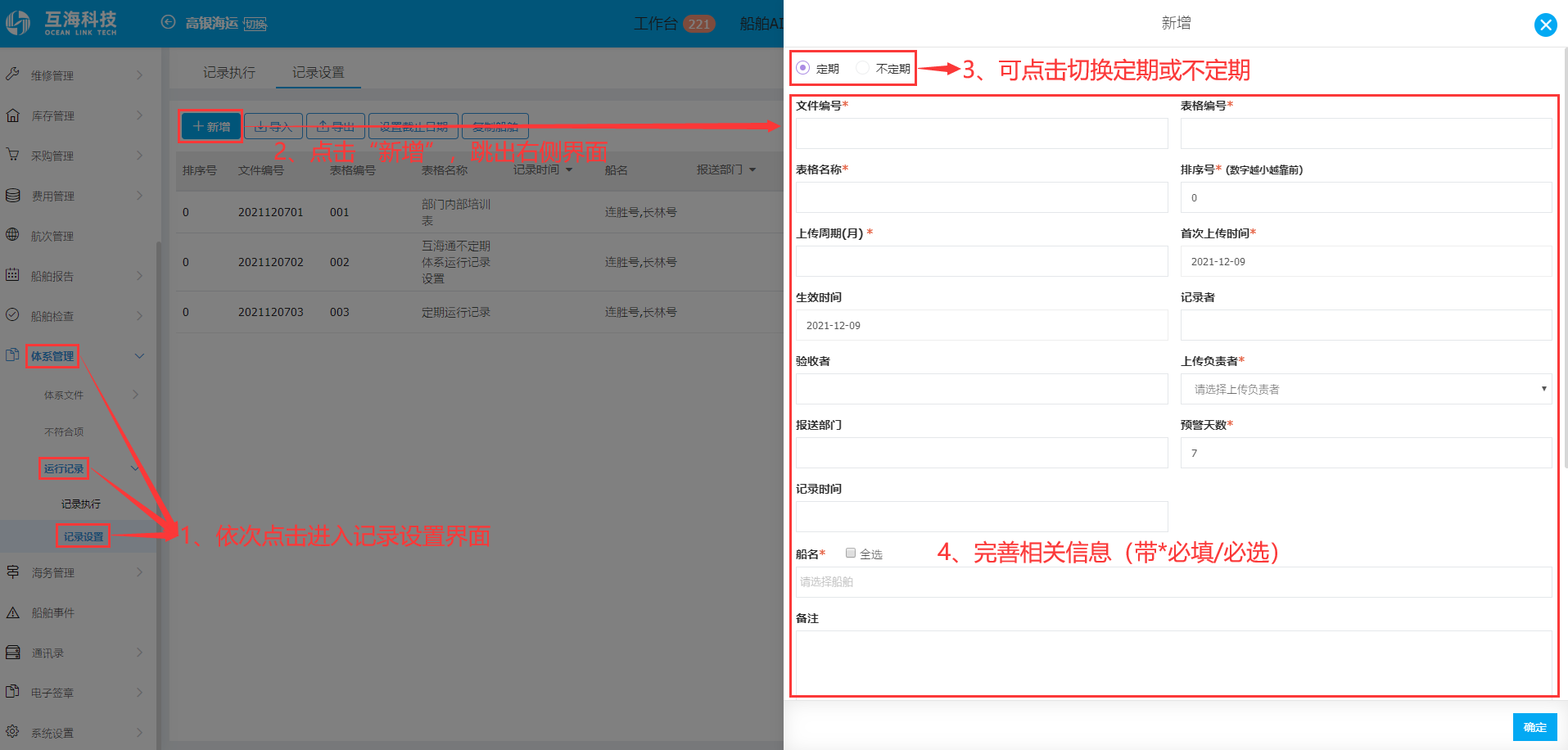
Task: Open the 记录时间 column filter dropdown
Action: (569, 170)
